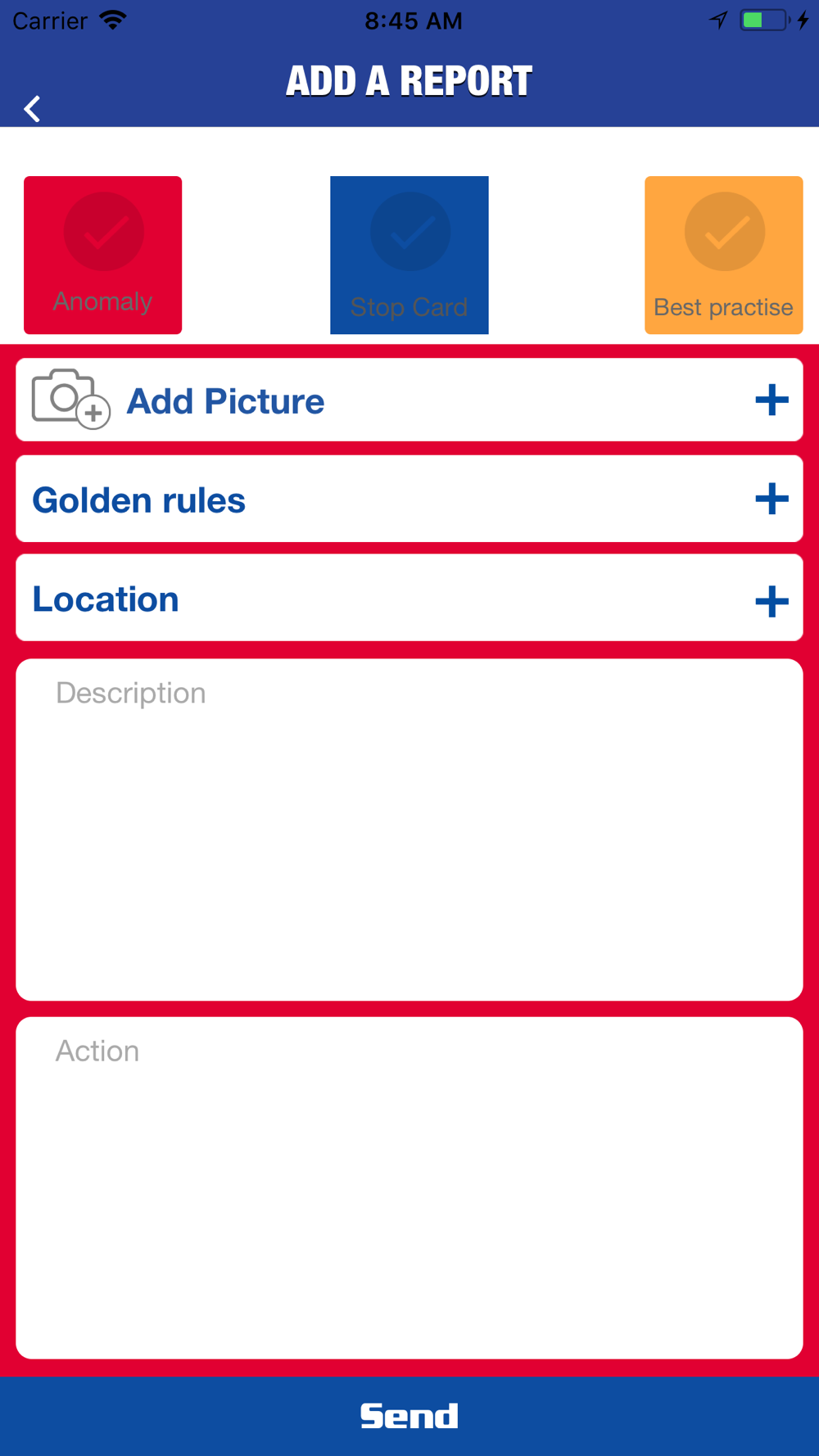Send the report

coord(409,1416)
